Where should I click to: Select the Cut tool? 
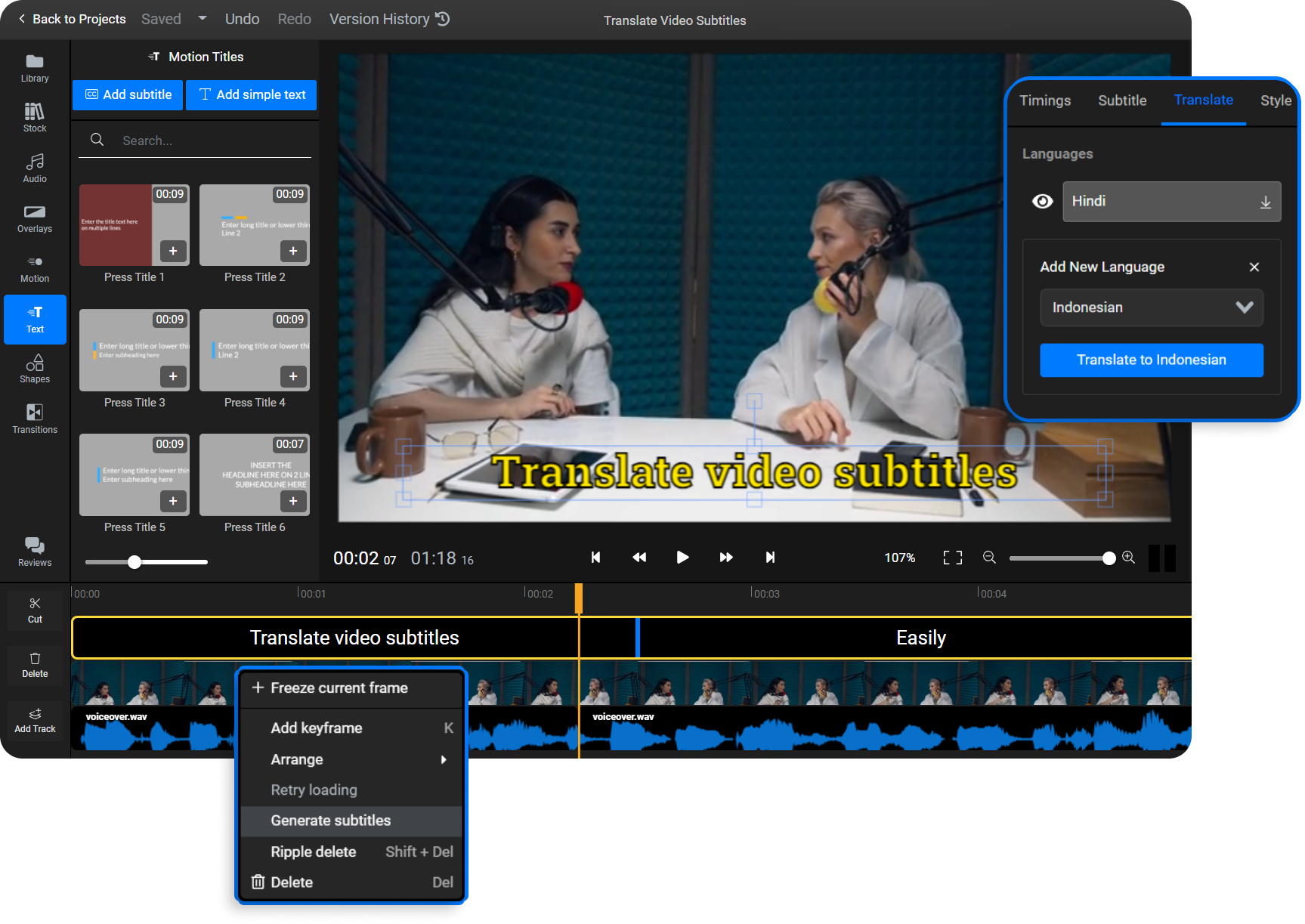tap(34, 609)
